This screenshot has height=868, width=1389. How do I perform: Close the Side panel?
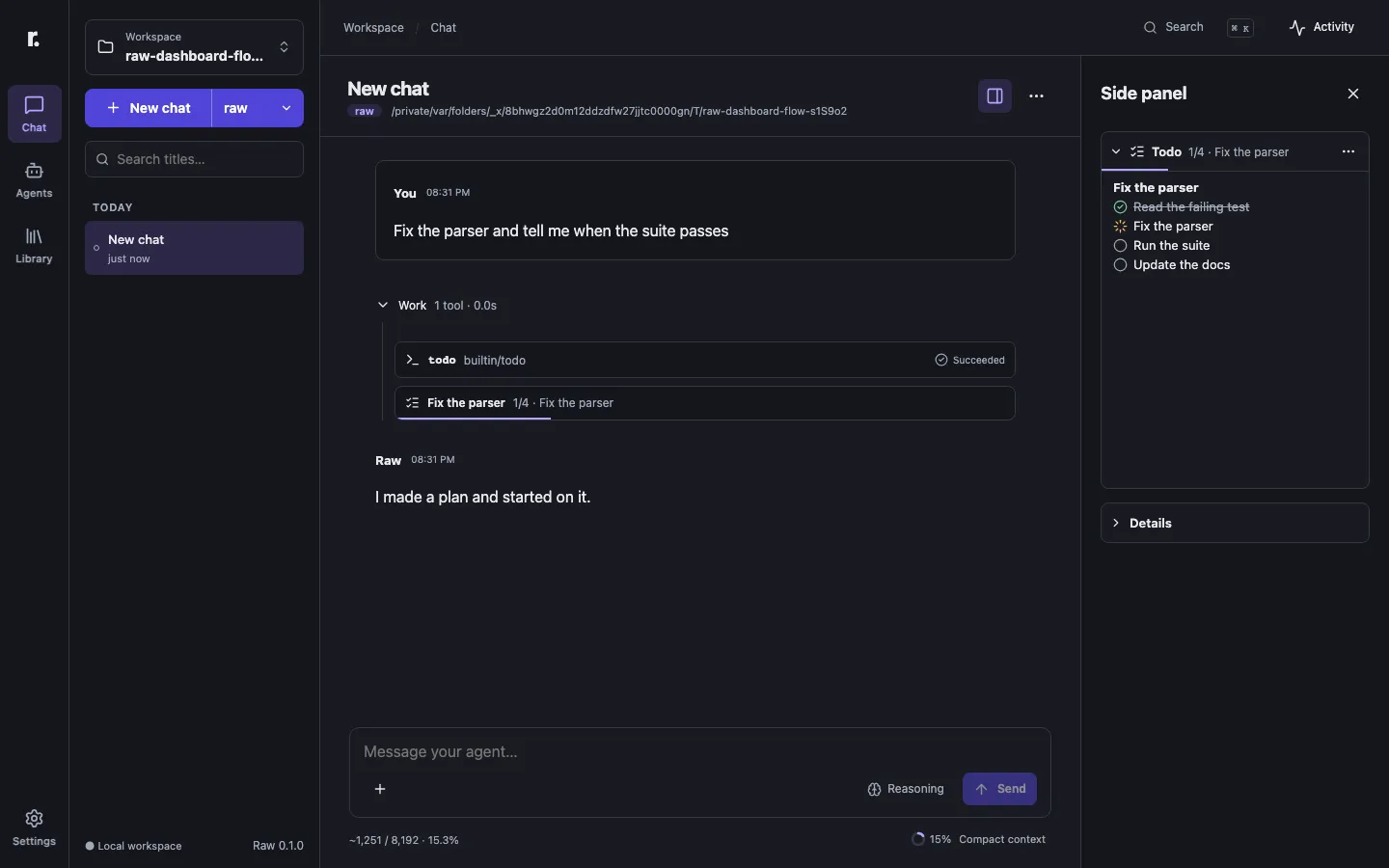1353,94
